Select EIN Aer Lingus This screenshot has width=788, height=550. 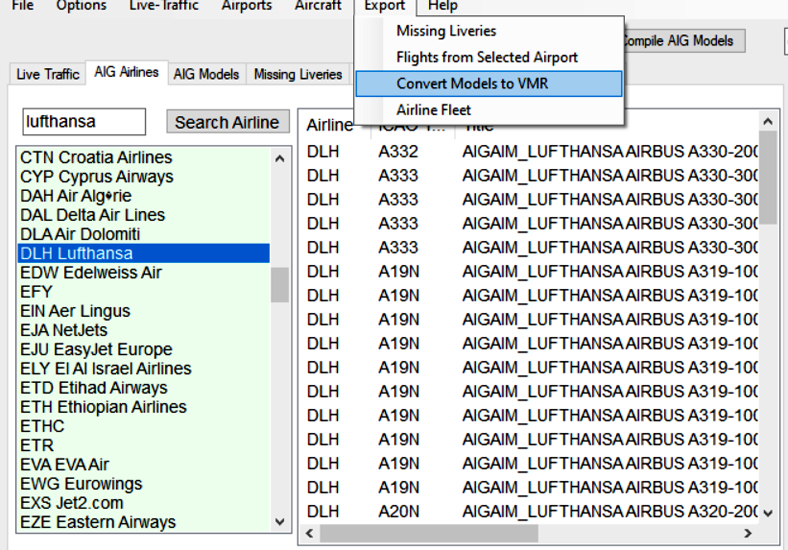coord(144,311)
